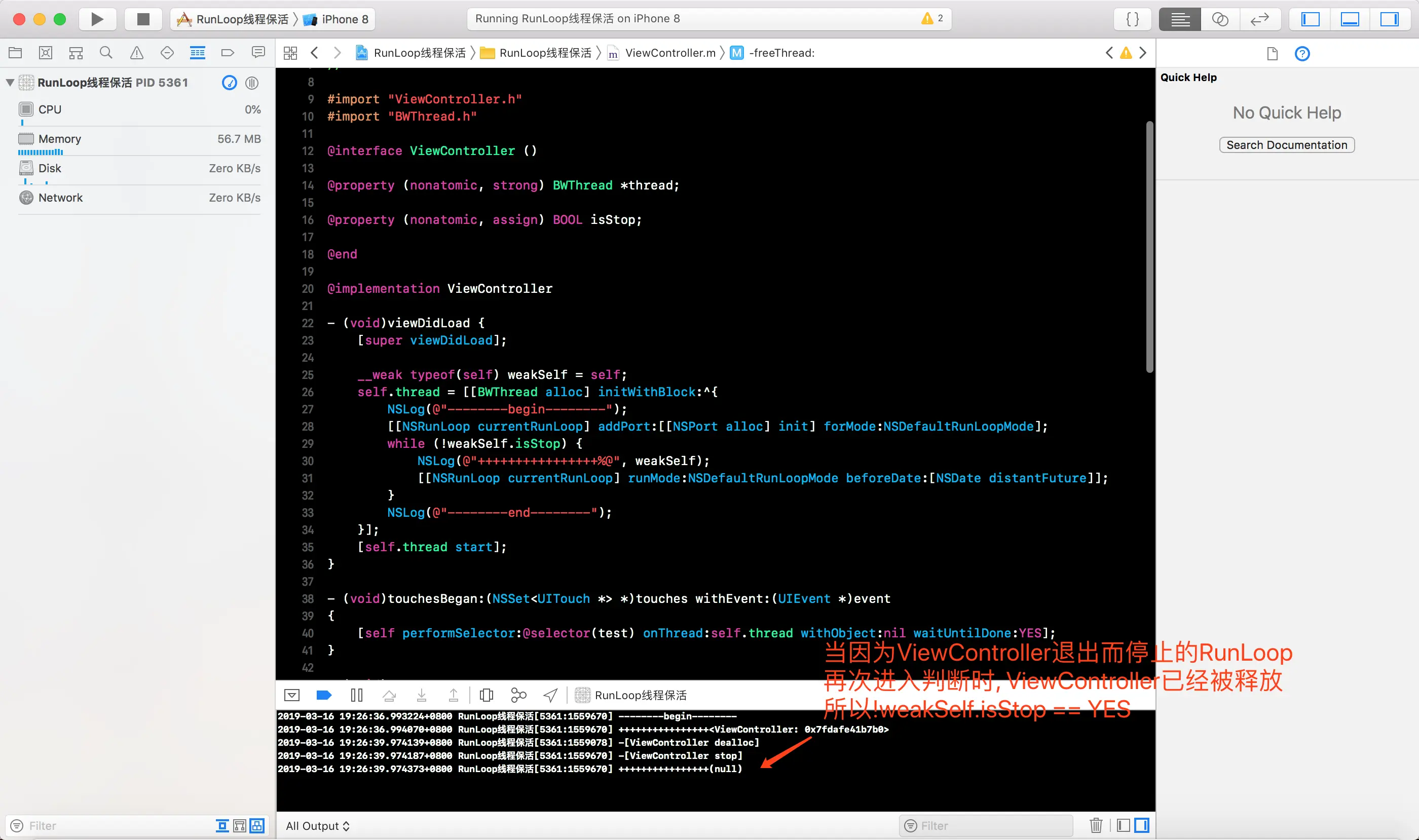Collapse the RunLoop线程保活 PID 5361 process tree
Screen dimensions: 1419x840
(x=10, y=83)
